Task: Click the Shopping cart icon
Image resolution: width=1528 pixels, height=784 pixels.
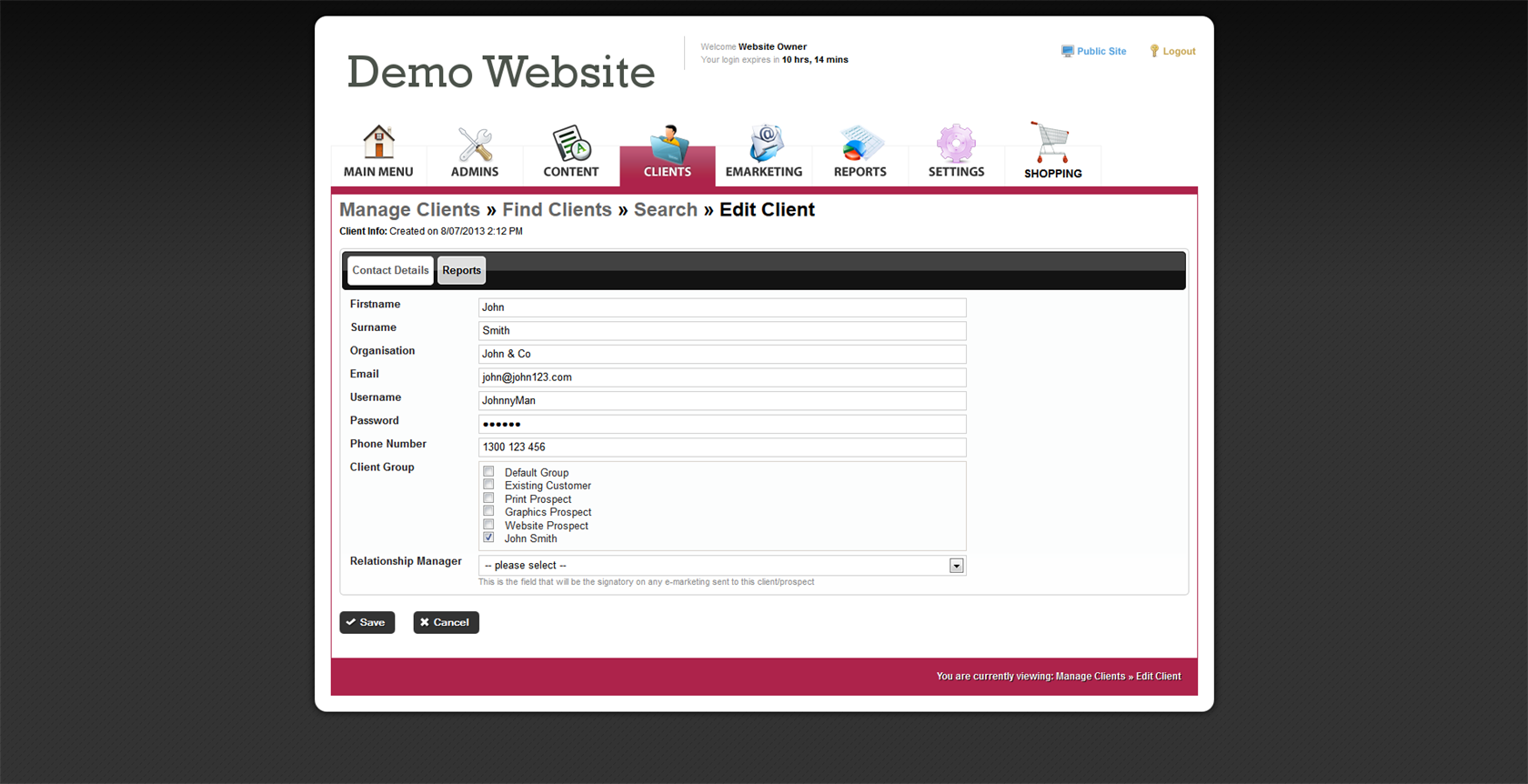Action: (1052, 143)
